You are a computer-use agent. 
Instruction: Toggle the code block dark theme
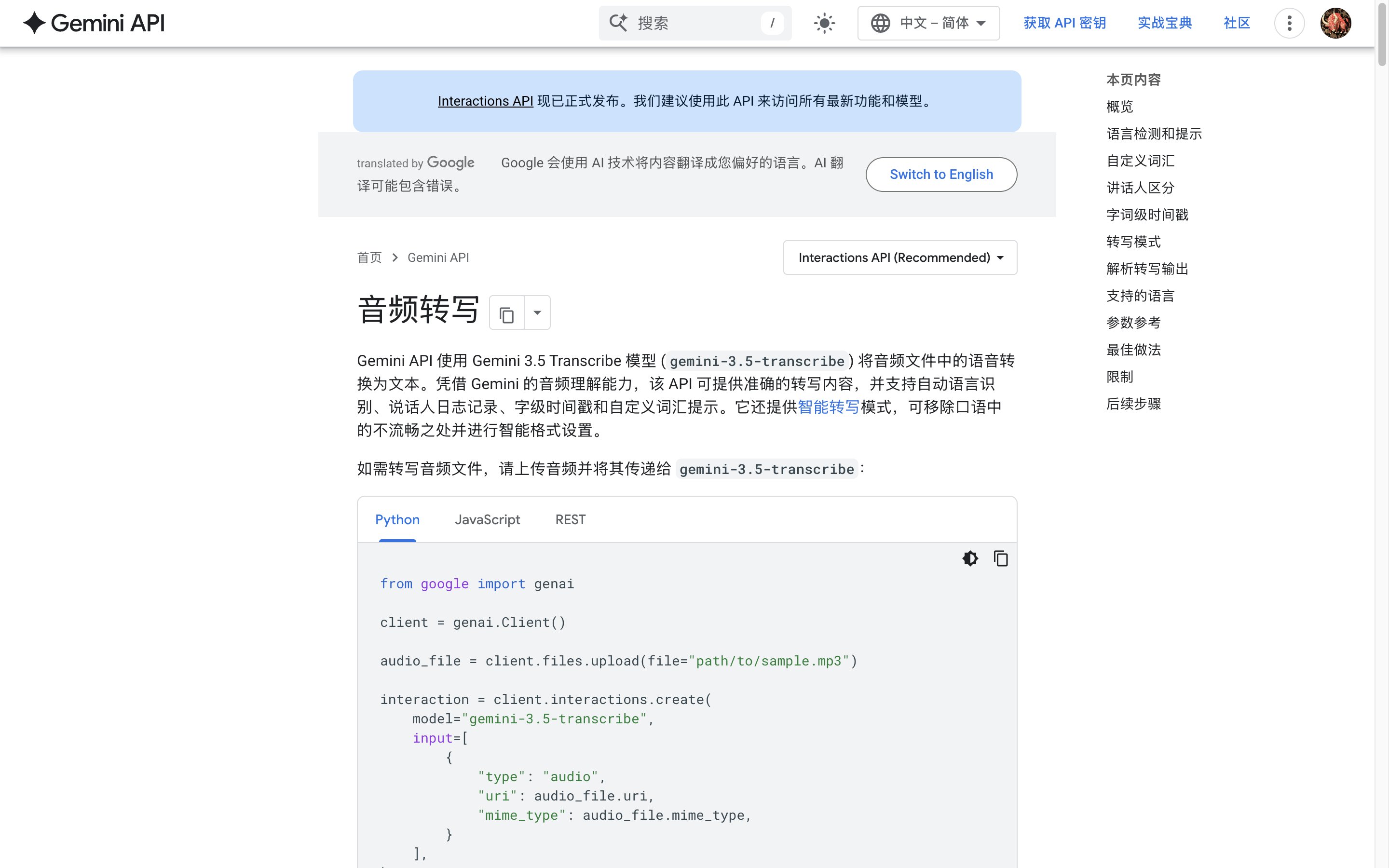970,558
